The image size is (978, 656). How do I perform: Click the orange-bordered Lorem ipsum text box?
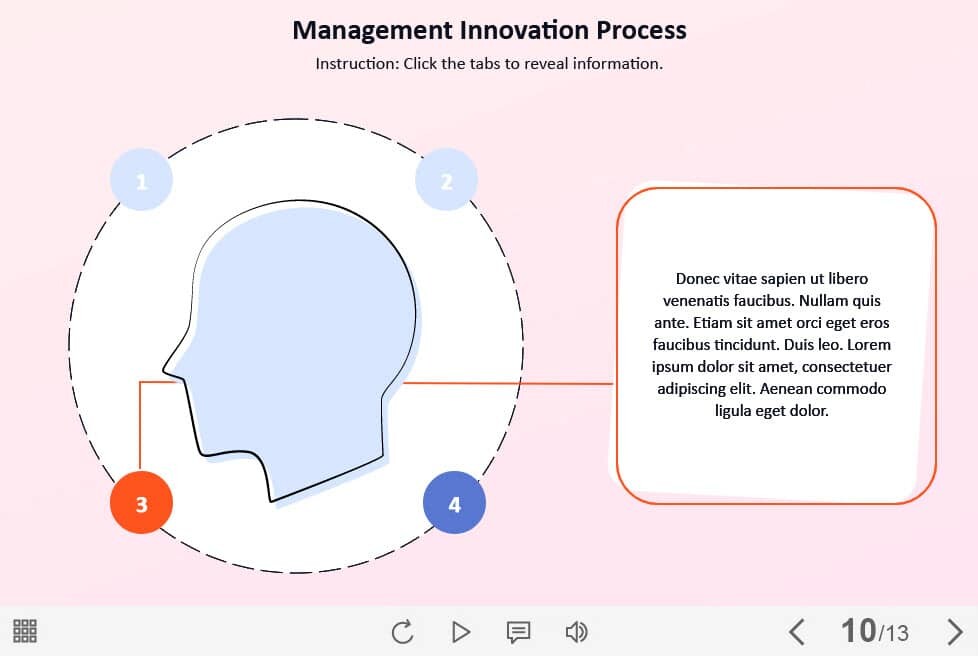coord(775,345)
